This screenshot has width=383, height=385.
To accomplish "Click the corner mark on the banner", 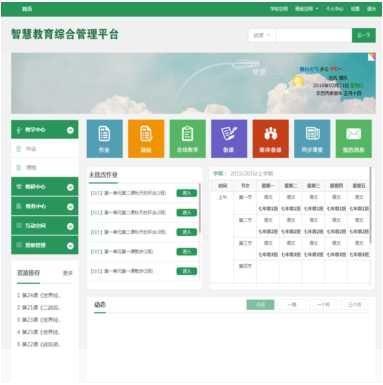I will (372, 57).
